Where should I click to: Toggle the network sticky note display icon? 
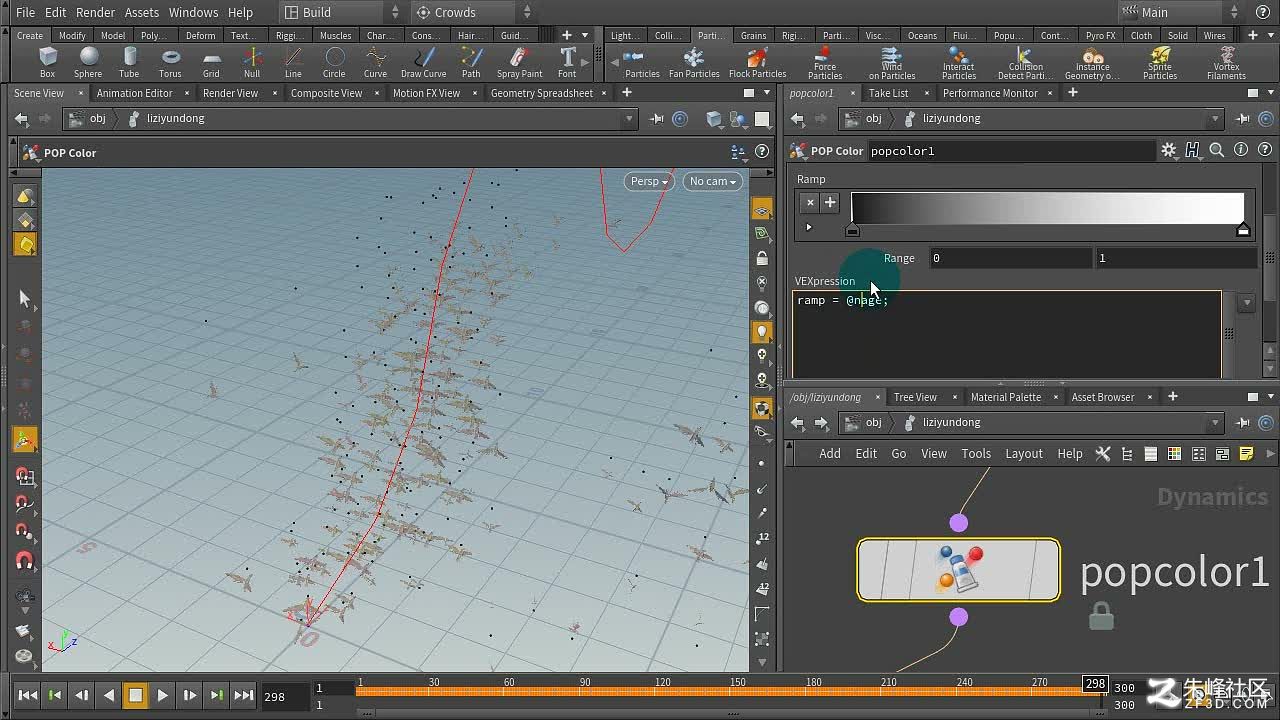(1246, 454)
